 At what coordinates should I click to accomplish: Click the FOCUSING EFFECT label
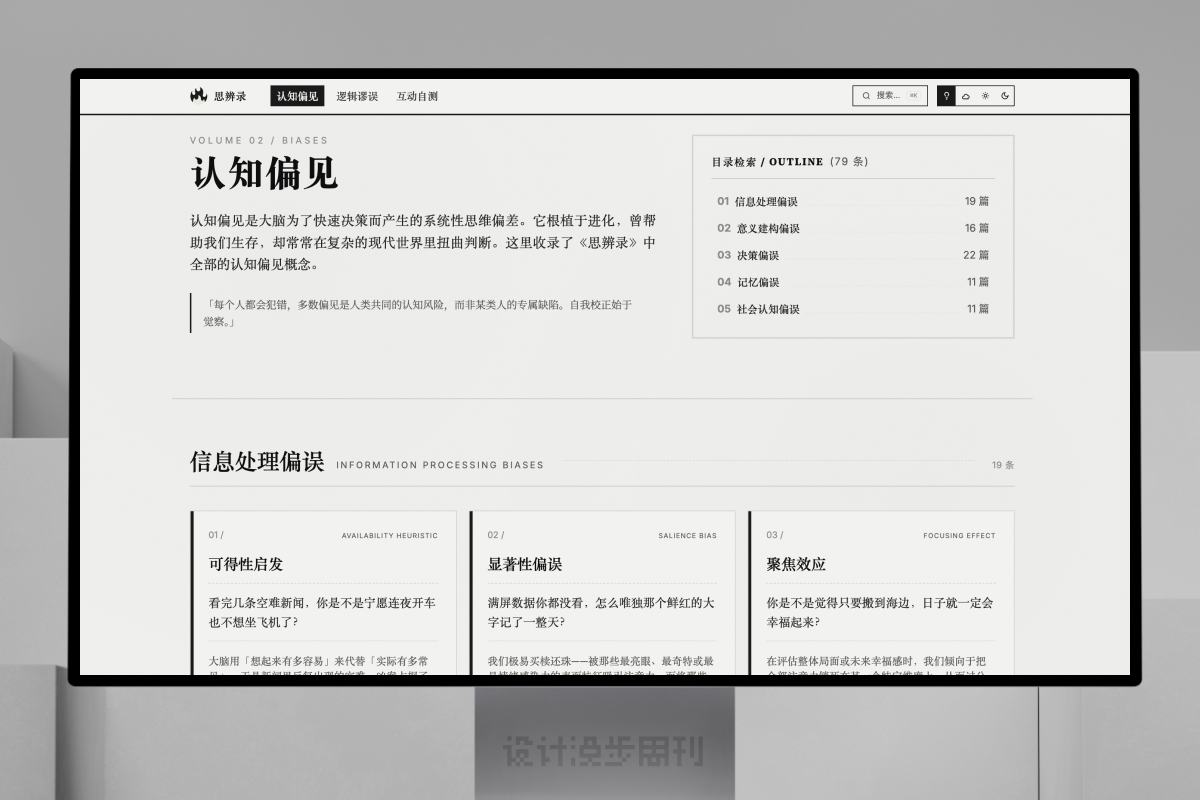(959, 536)
